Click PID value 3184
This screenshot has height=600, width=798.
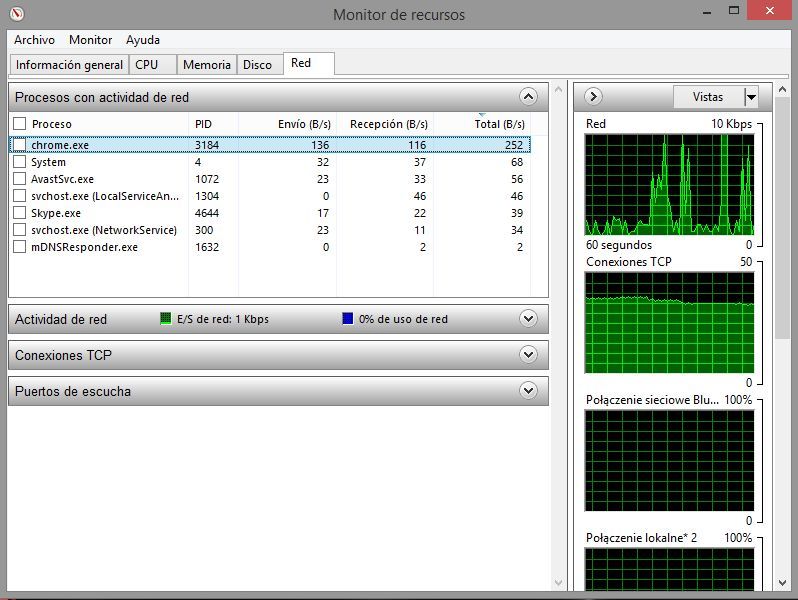[x=207, y=145]
